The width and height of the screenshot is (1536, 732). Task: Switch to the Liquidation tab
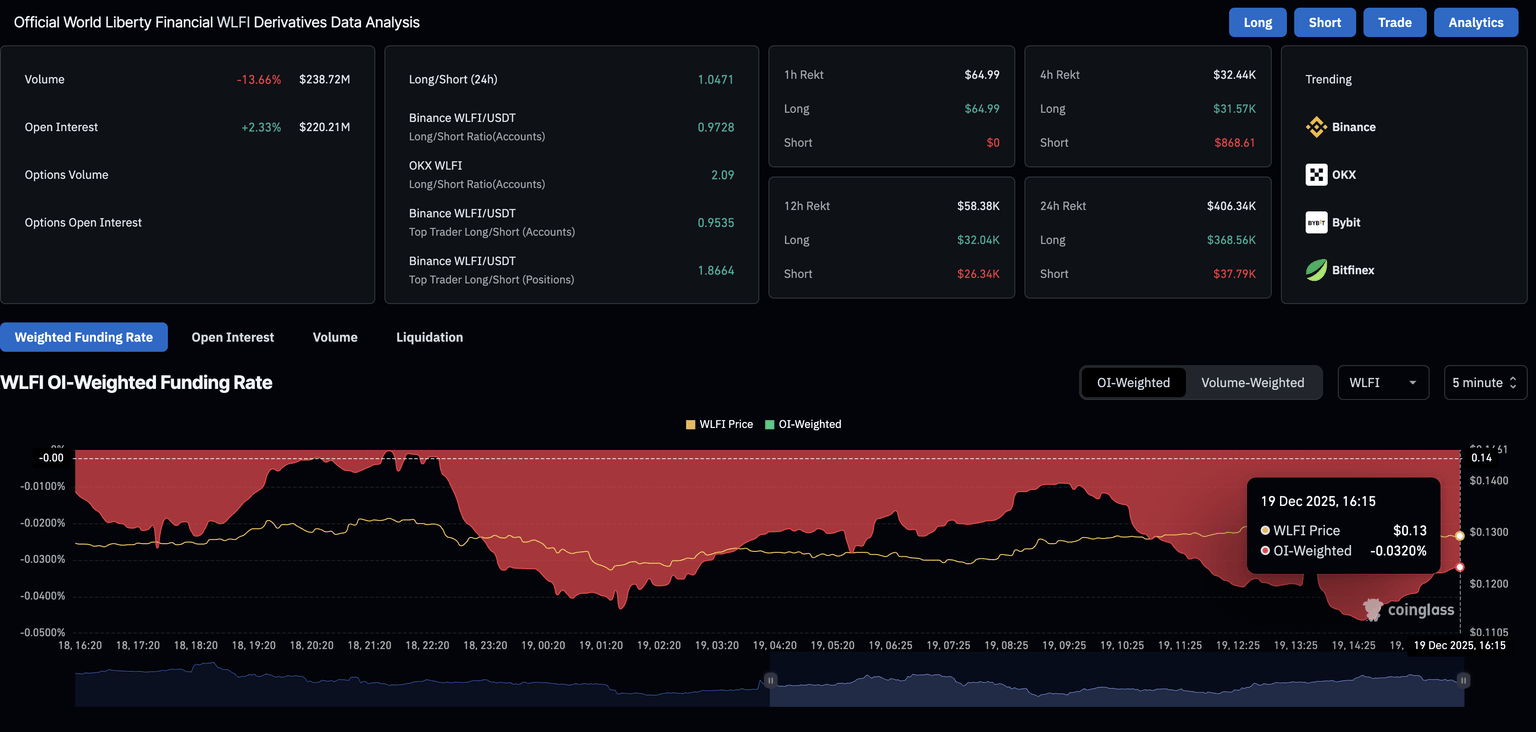tap(429, 337)
